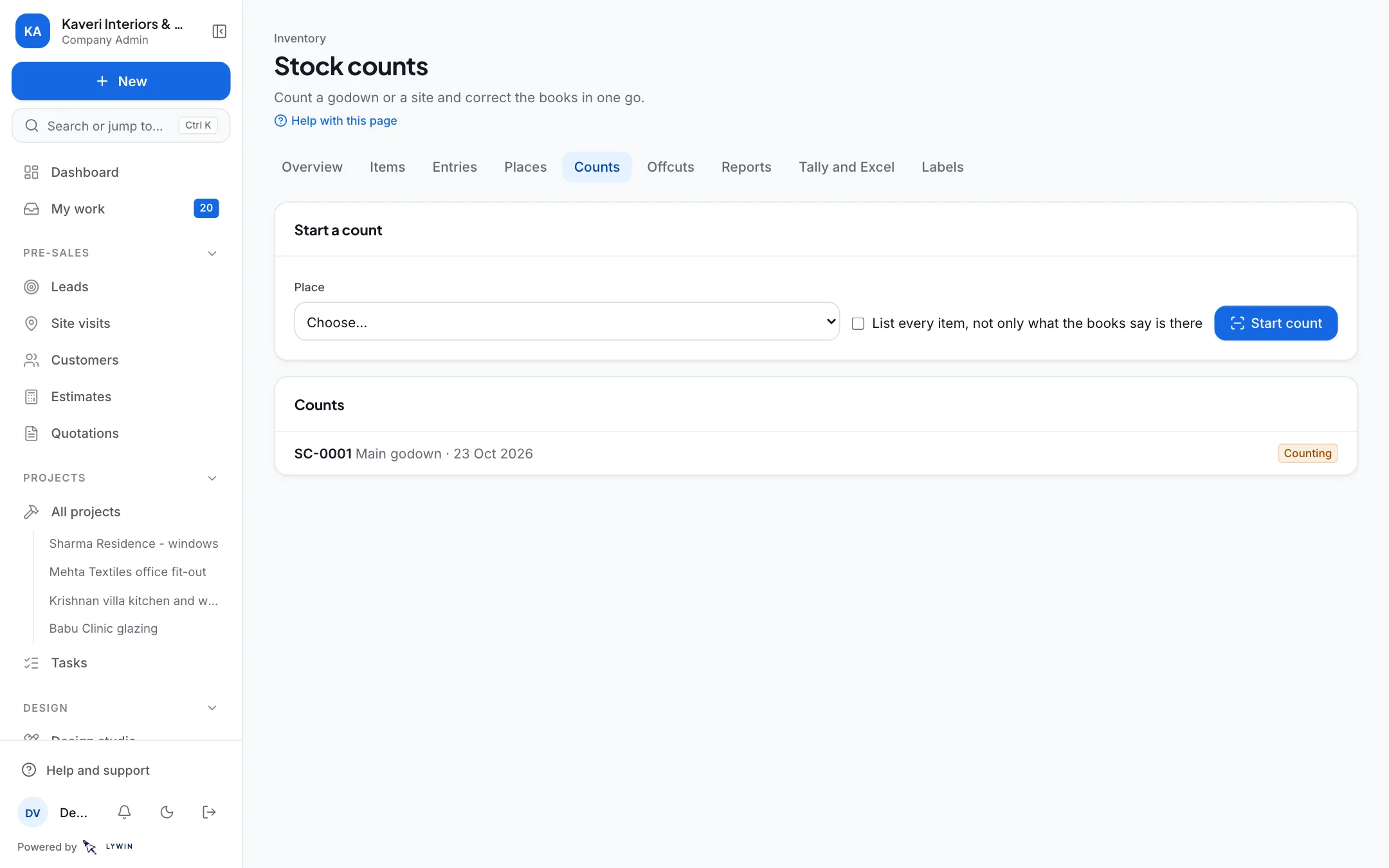Collapse the PRE-SALES section chevron
The image size is (1389, 868).
click(212, 253)
